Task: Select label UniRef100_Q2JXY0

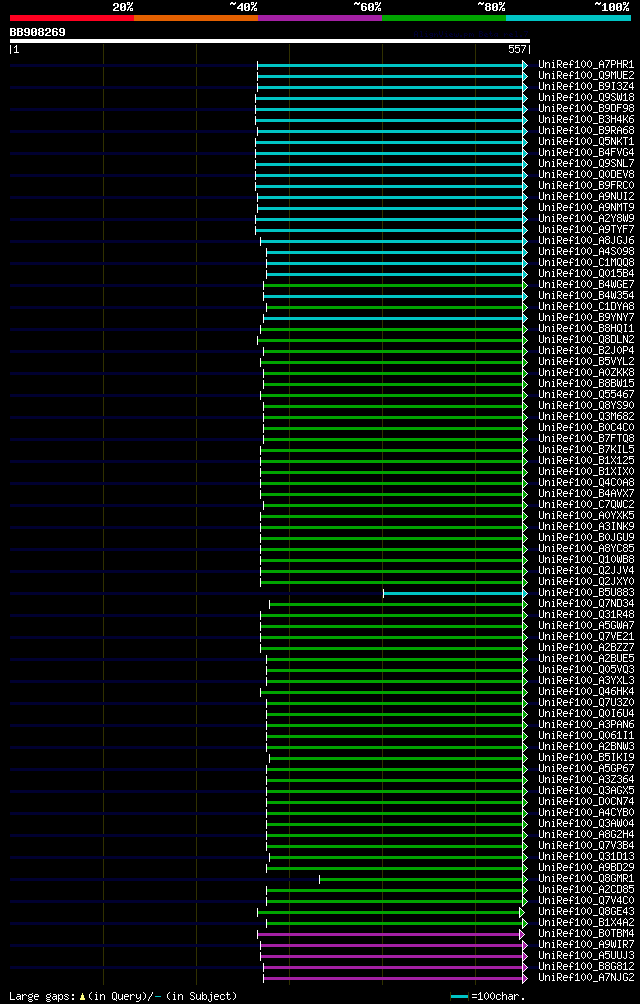Action: click(x=586, y=581)
